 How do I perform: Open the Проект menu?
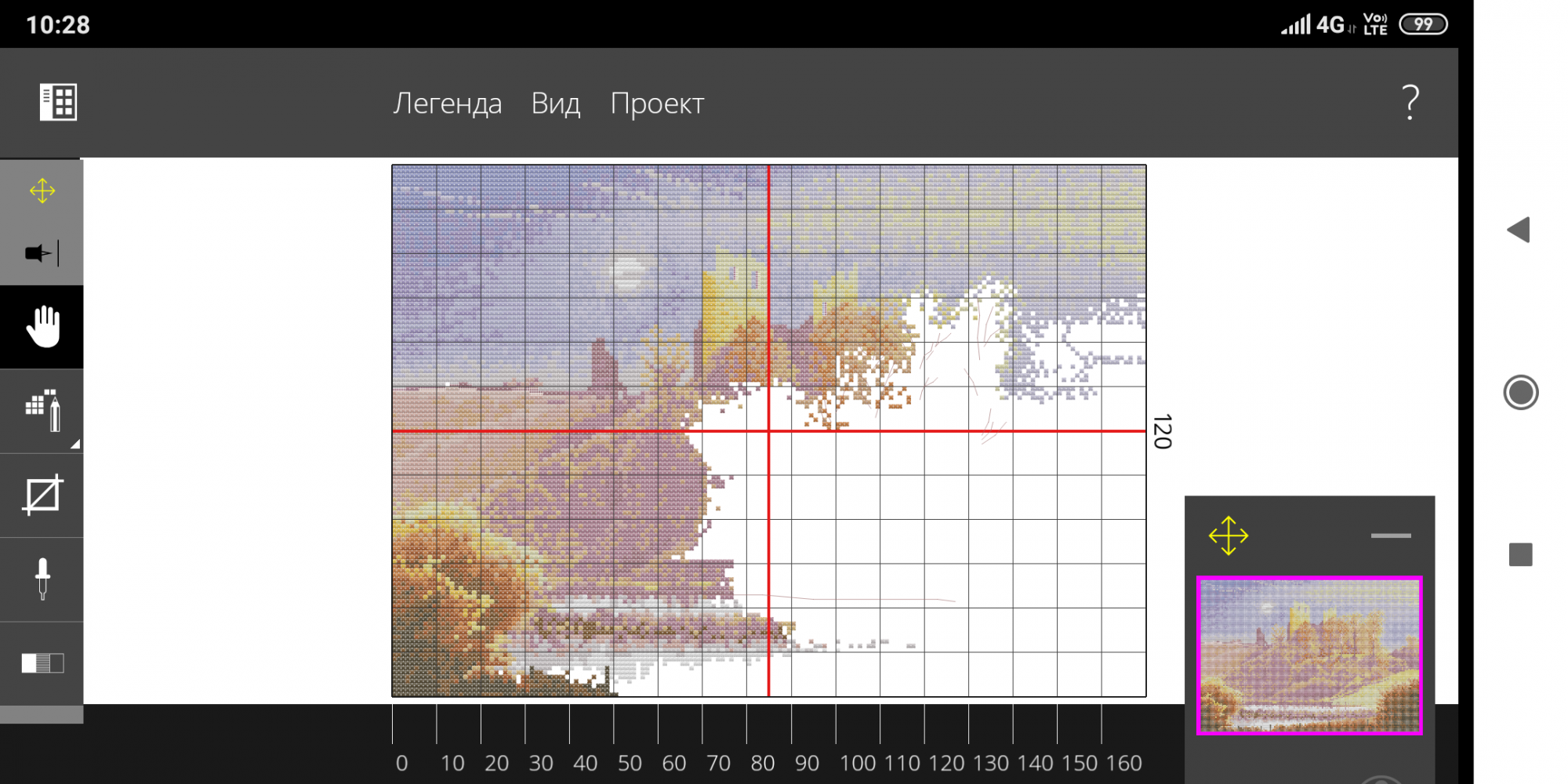click(657, 103)
